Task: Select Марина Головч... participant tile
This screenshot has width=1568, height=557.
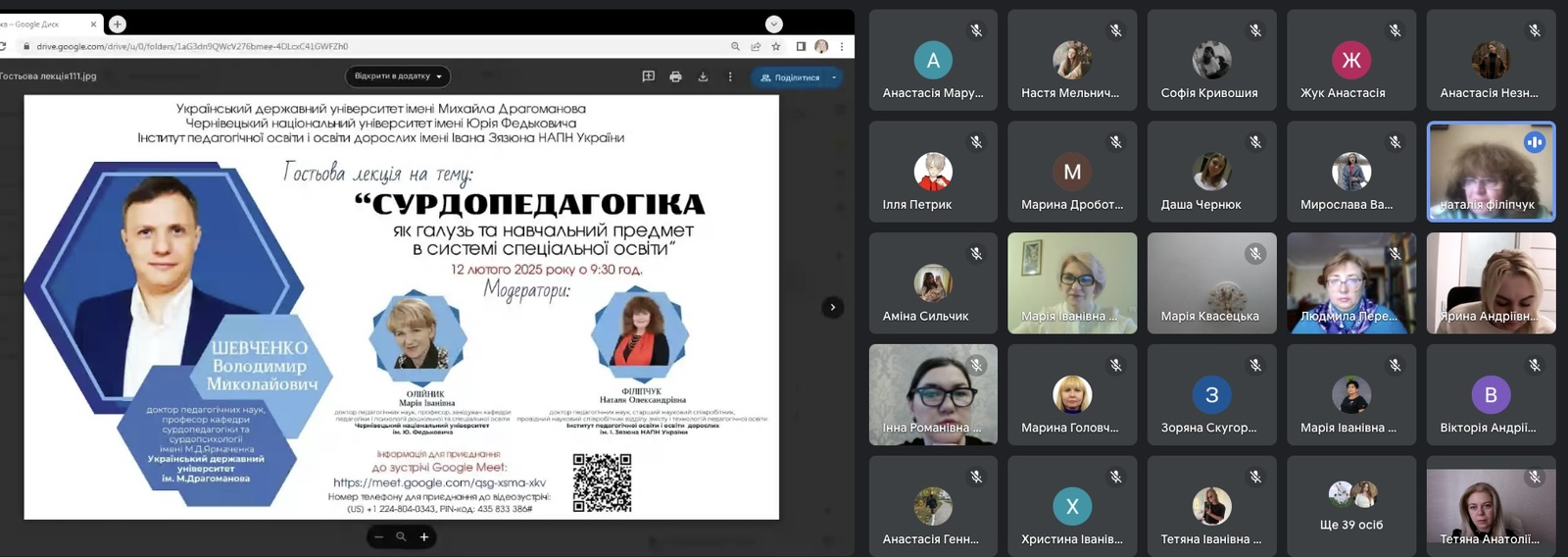Action: (x=1072, y=394)
